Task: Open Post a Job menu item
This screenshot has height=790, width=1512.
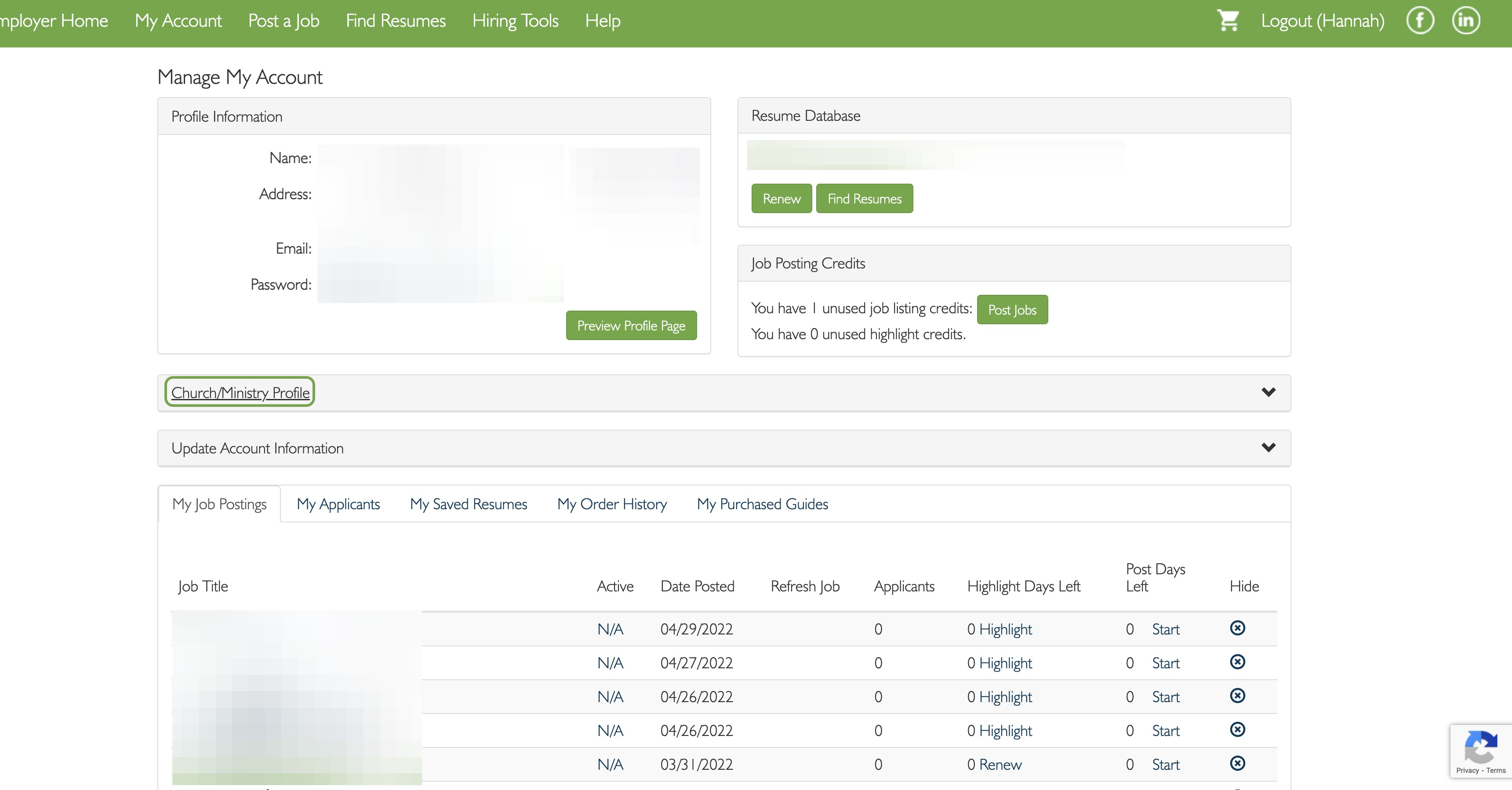Action: [x=283, y=21]
